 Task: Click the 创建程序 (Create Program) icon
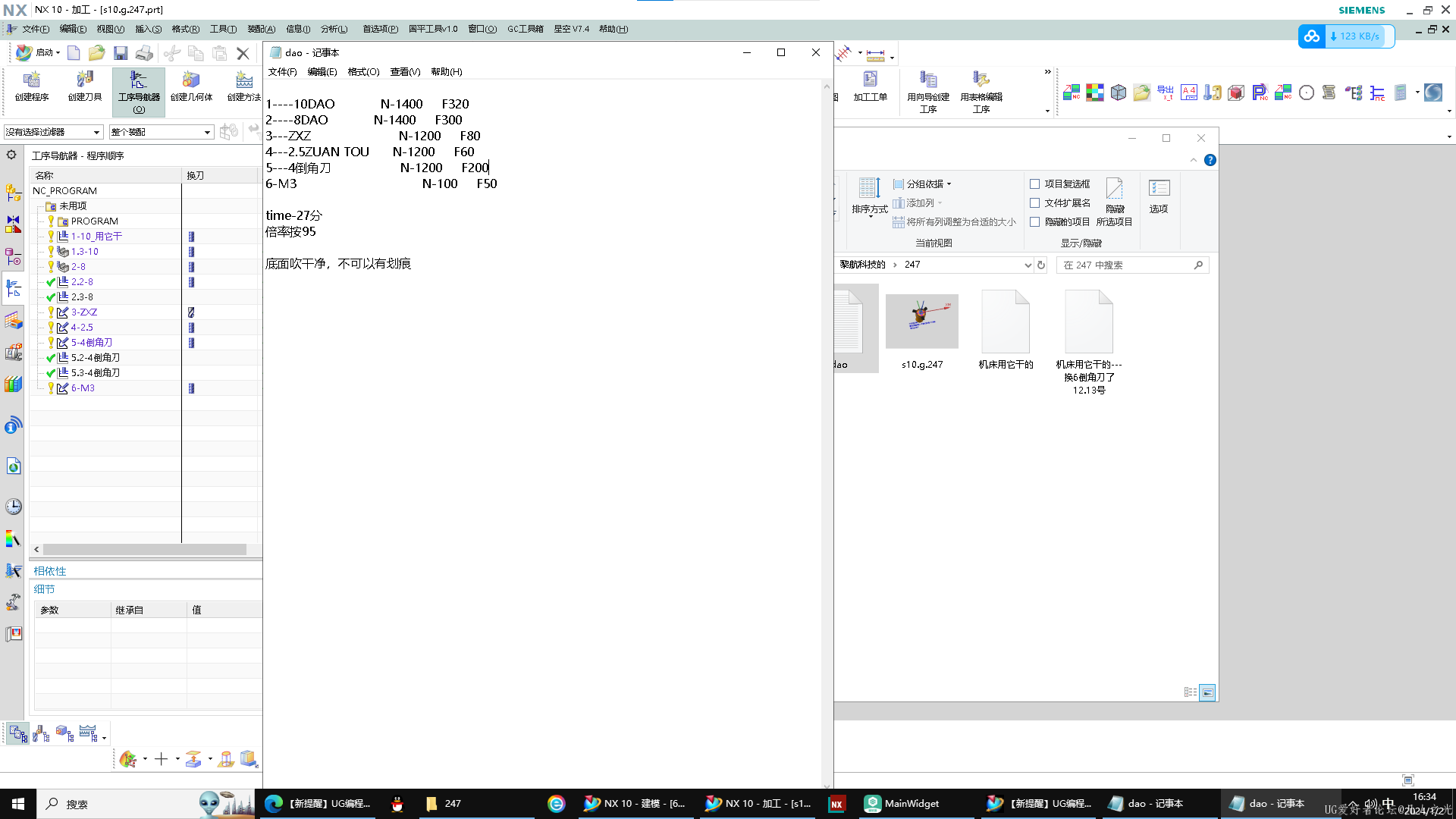(32, 86)
